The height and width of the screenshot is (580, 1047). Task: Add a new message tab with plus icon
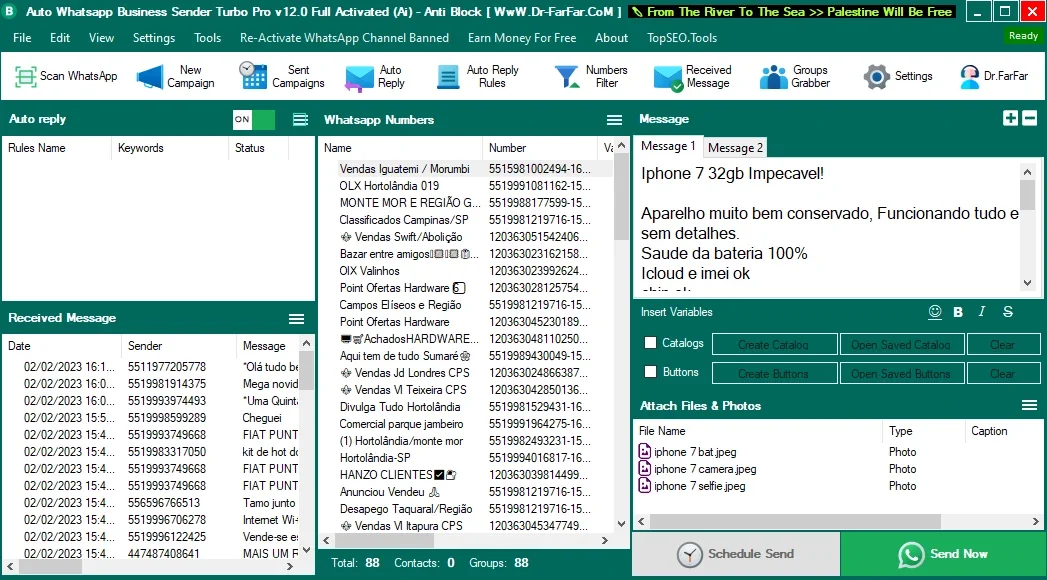[x=1010, y=118]
